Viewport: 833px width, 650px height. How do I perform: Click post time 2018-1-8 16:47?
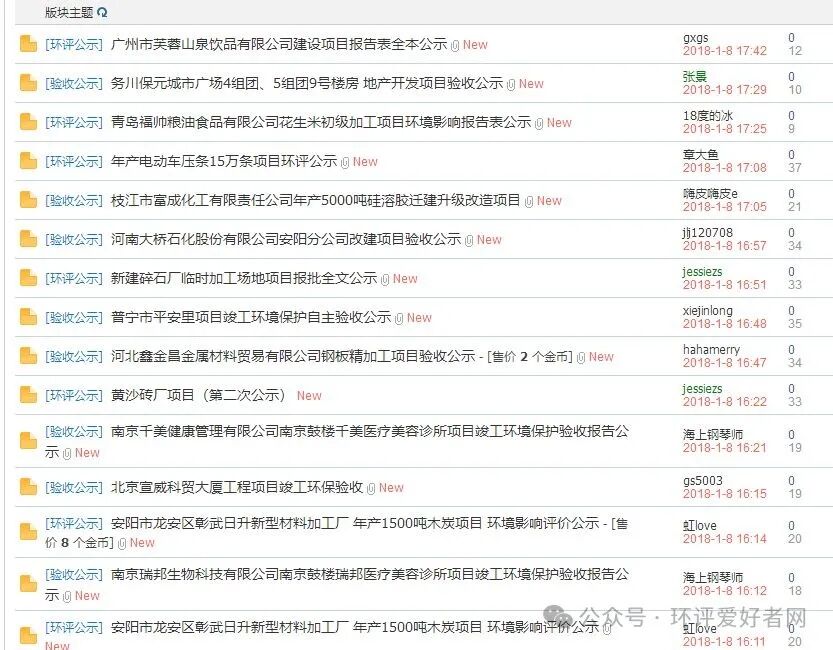[x=725, y=363]
